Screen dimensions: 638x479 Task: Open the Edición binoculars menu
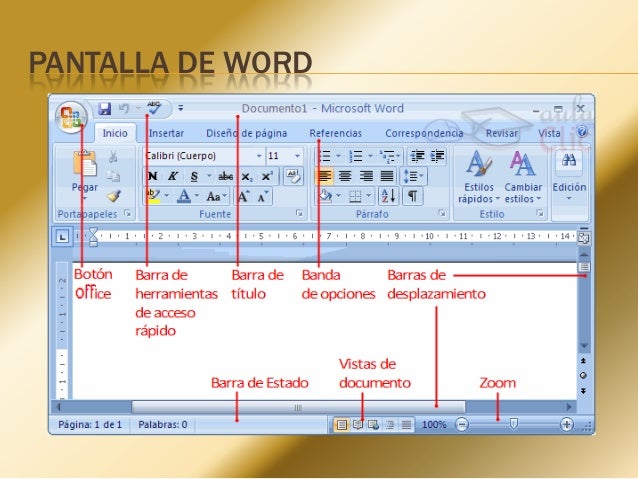tap(569, 177)
